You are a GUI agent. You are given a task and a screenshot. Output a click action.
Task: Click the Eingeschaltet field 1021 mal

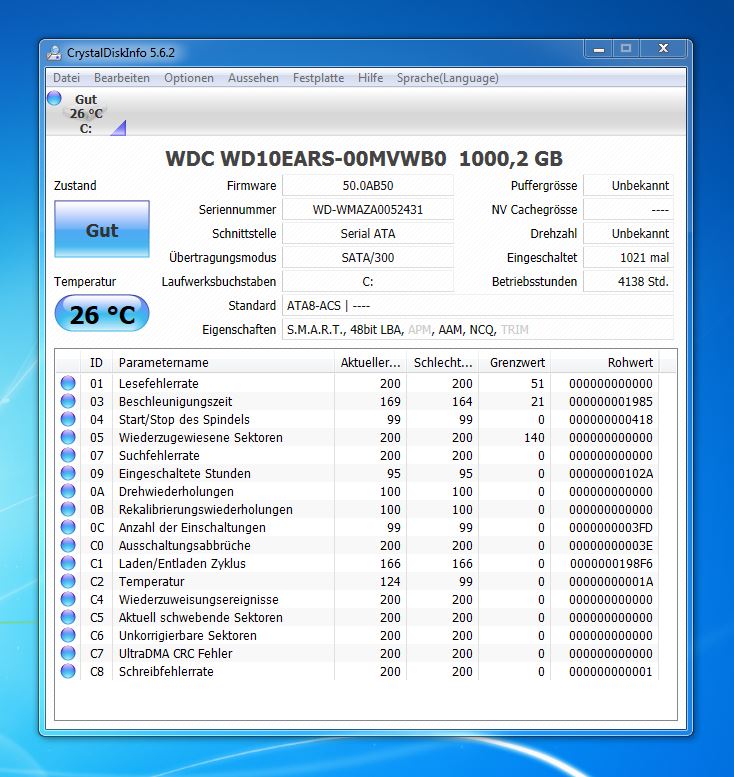pos(628,257)
